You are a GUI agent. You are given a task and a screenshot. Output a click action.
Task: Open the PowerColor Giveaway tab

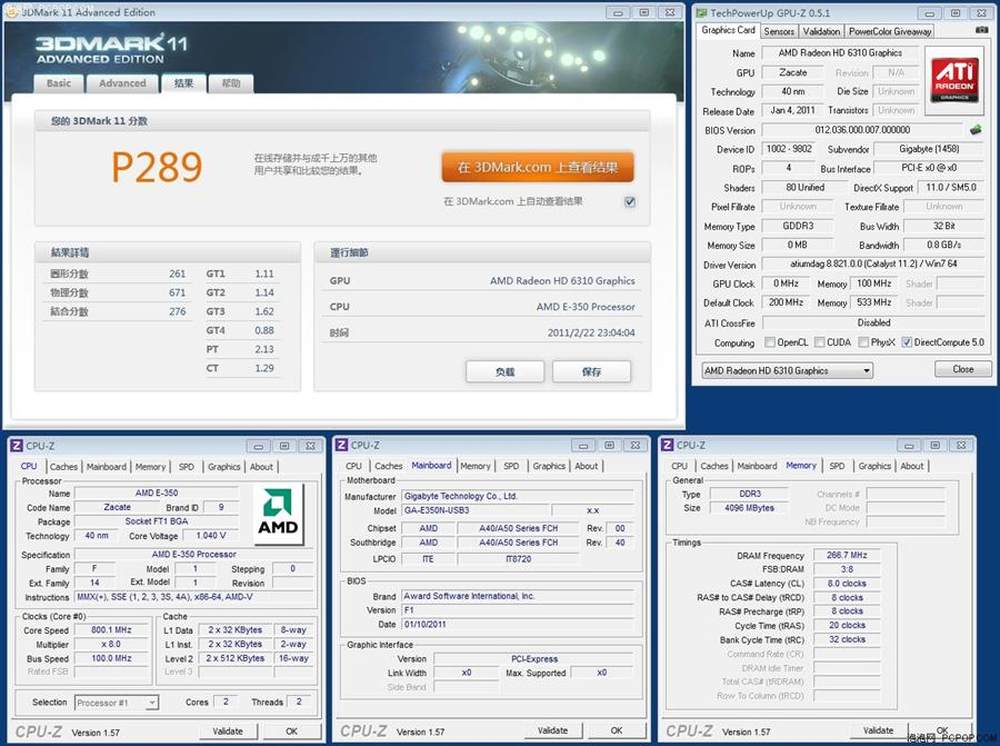[x=890, y=31]
